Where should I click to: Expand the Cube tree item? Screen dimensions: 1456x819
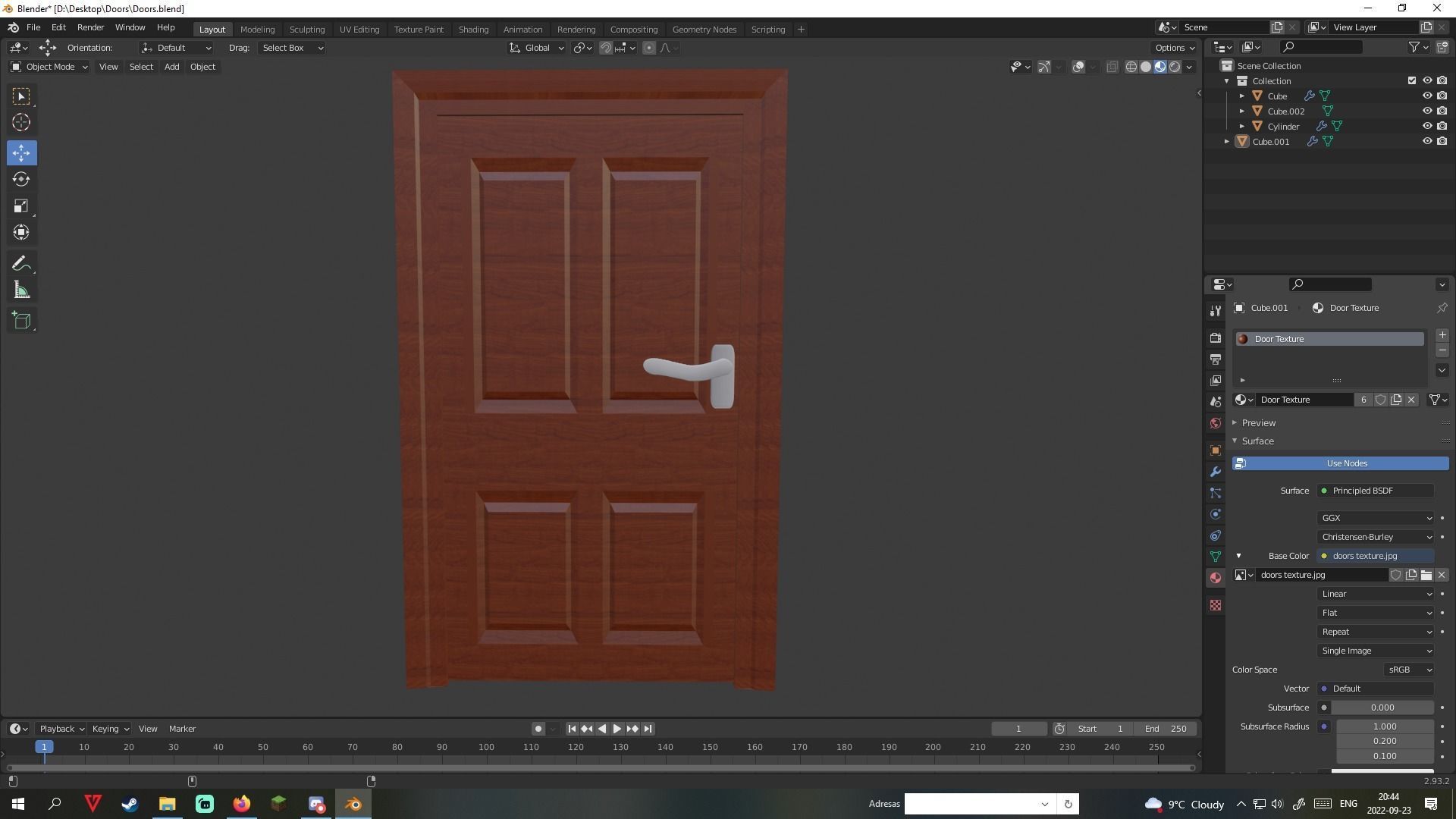[1241, 96]
